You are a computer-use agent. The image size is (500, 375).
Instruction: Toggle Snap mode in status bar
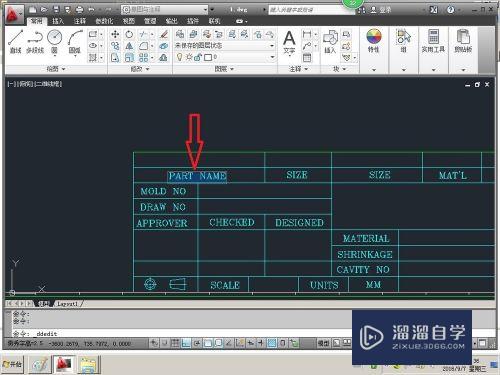coord(164,343)
